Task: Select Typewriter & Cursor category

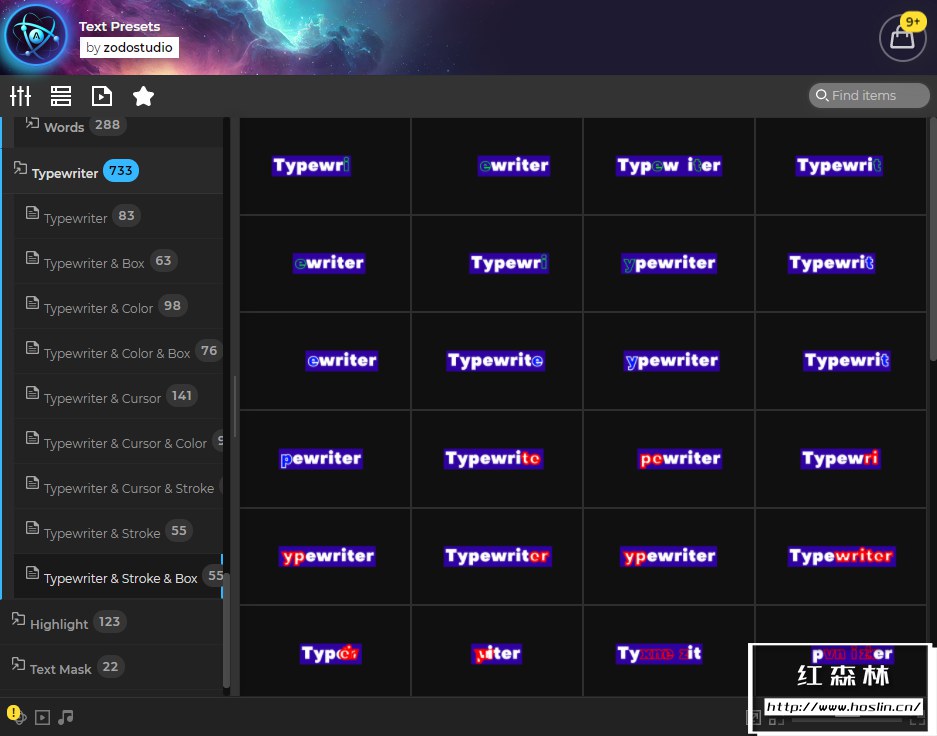Action: [x=118, y=397]
